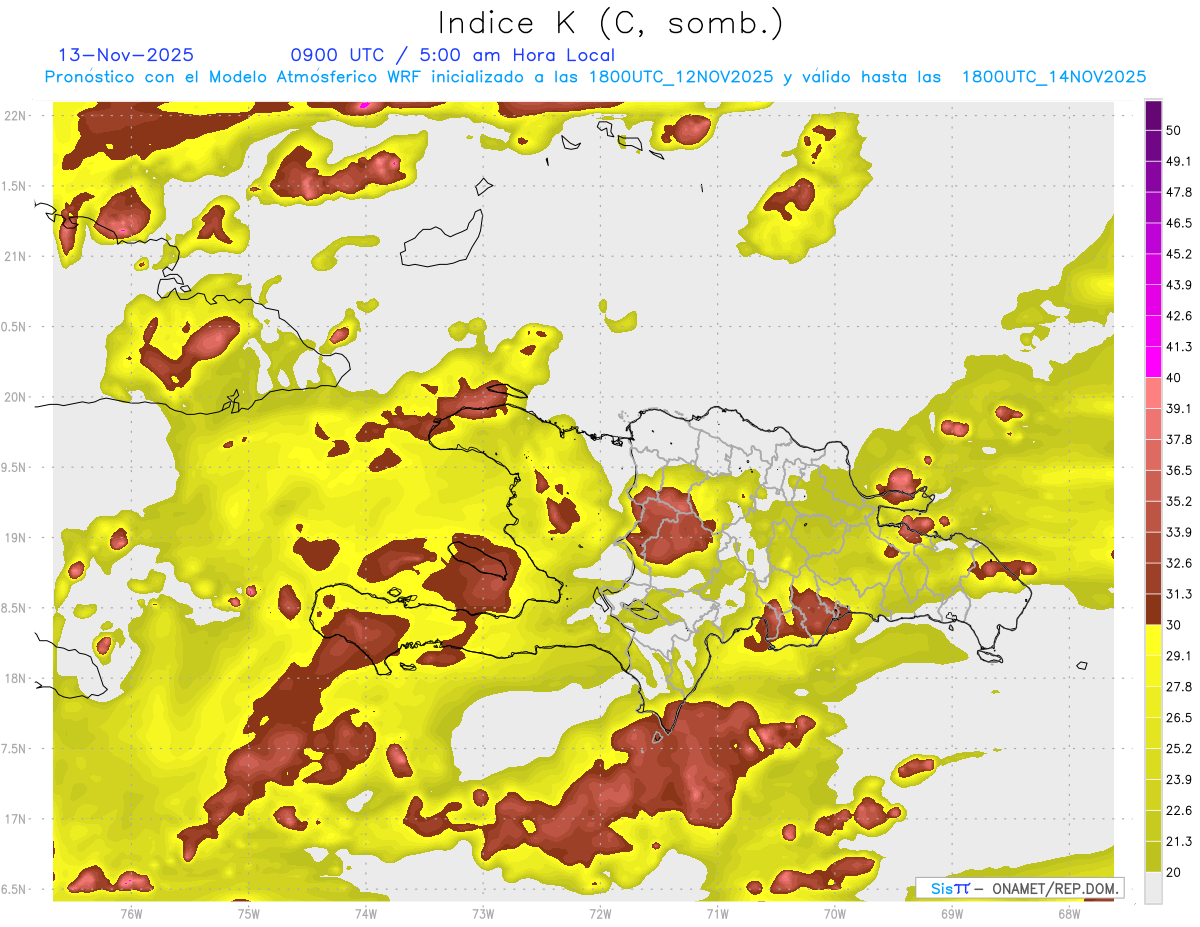
Task: Click the '43.9' colorbar value
Action: pyautogui.click(x=1179, y=285)
